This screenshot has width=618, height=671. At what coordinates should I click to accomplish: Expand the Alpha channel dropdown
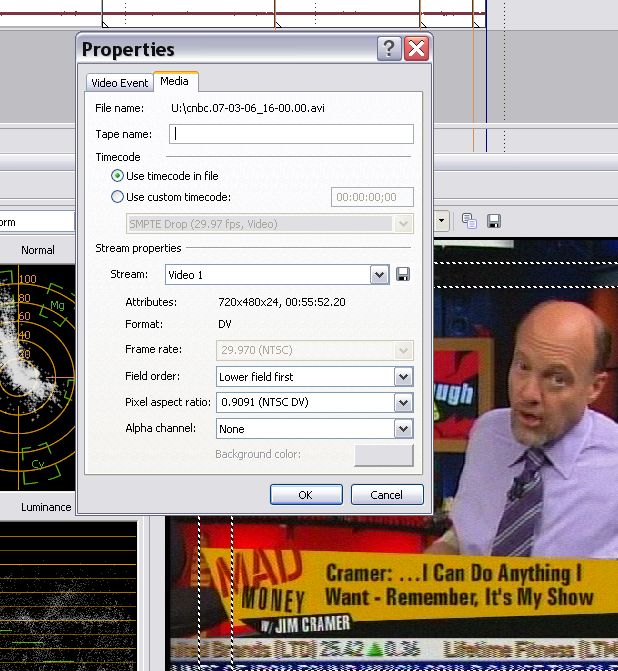point(403,429)
